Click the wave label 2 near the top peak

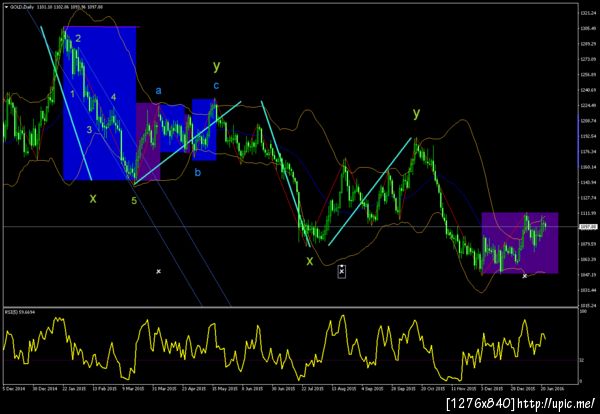[x=78, y=39]
